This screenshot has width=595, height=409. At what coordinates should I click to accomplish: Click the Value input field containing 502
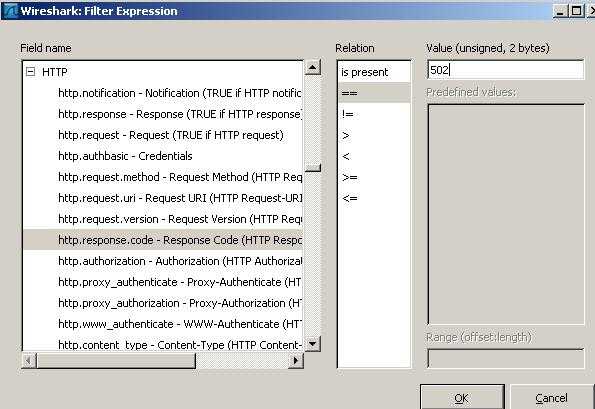(505, 70)
